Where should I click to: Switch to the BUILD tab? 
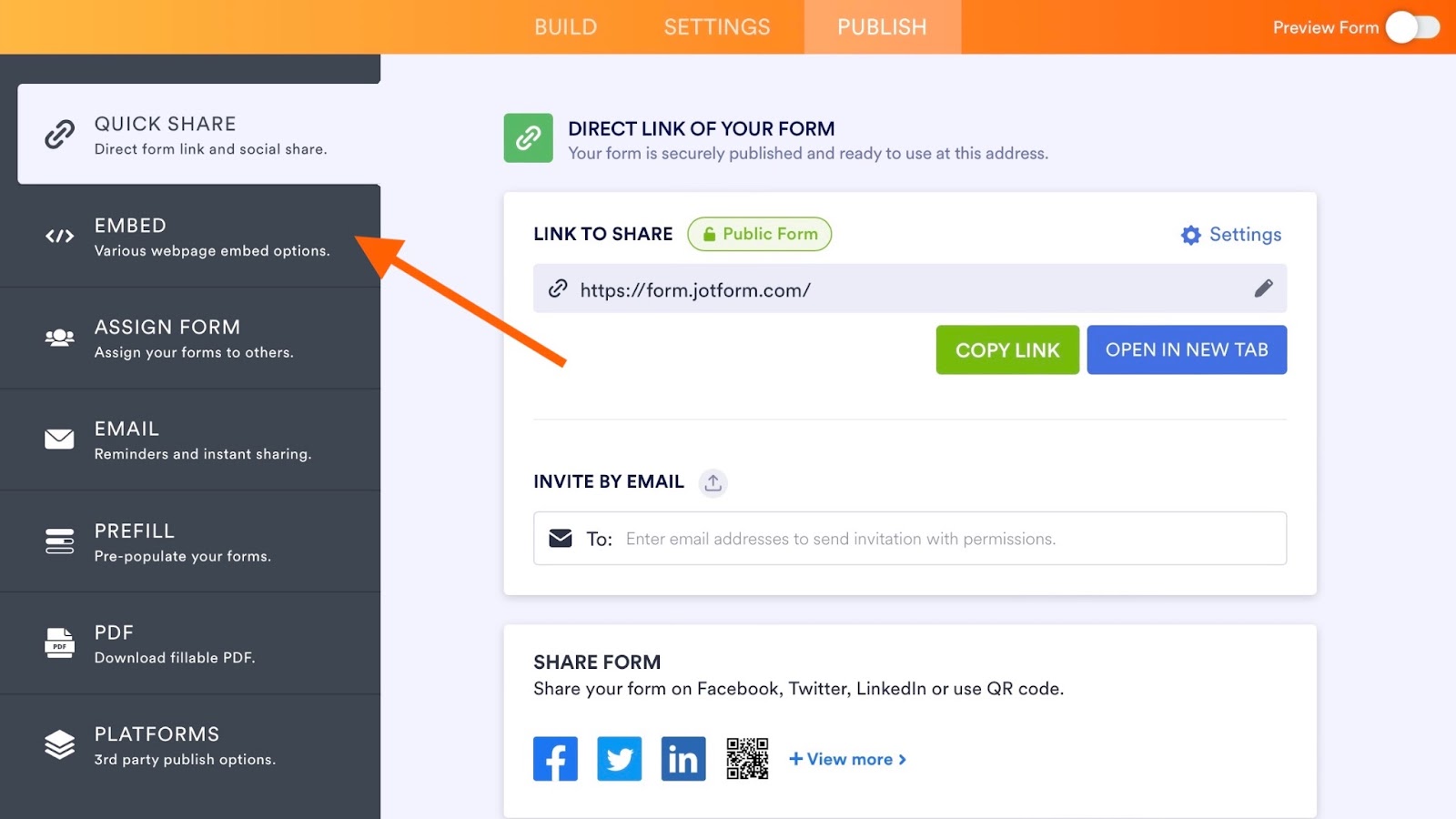[566, 27]
